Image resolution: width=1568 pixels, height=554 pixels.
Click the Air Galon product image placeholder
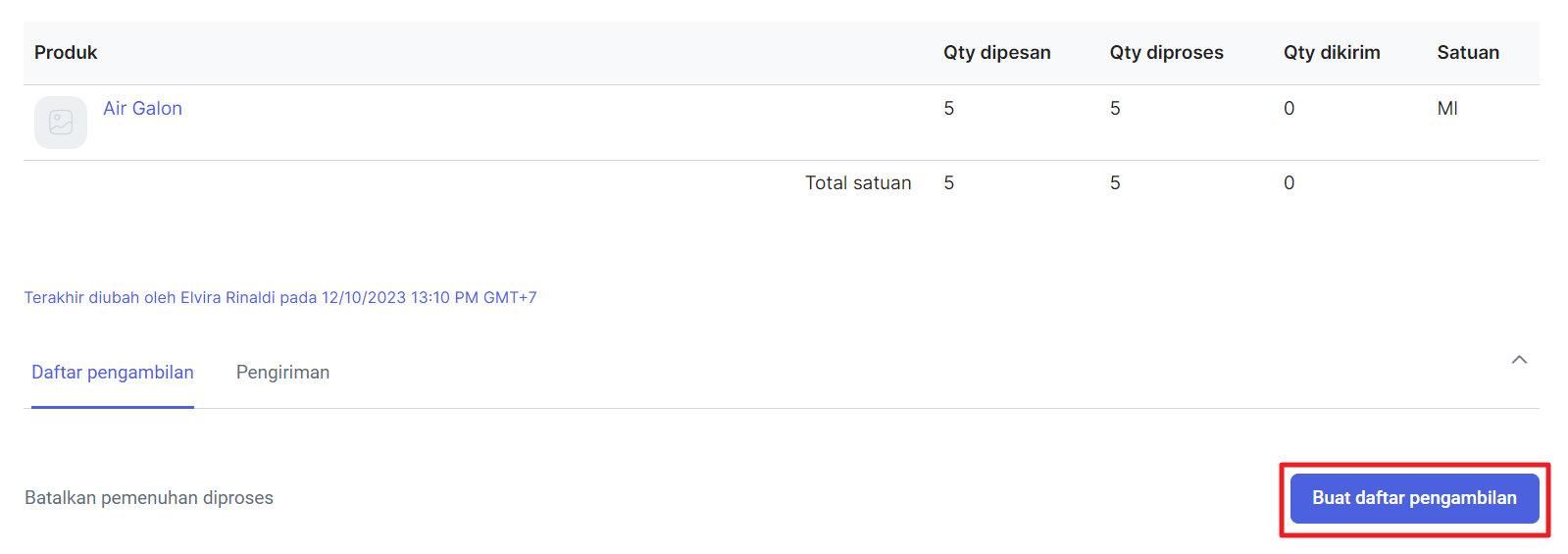[x=61, y=123]
